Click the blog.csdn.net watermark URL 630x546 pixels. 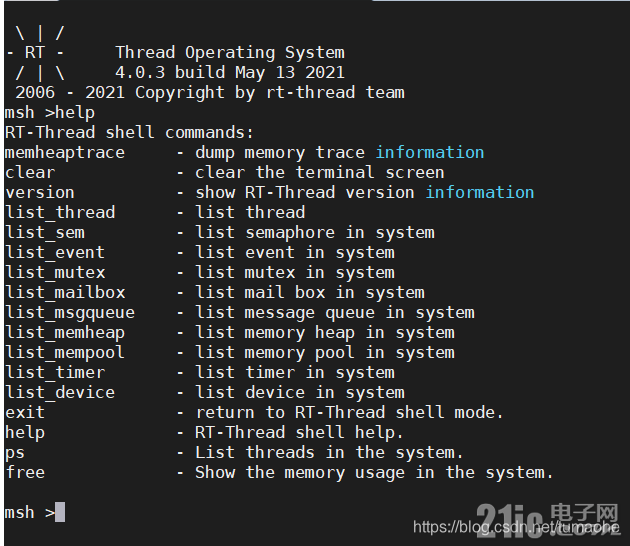(x=516, y=527)
